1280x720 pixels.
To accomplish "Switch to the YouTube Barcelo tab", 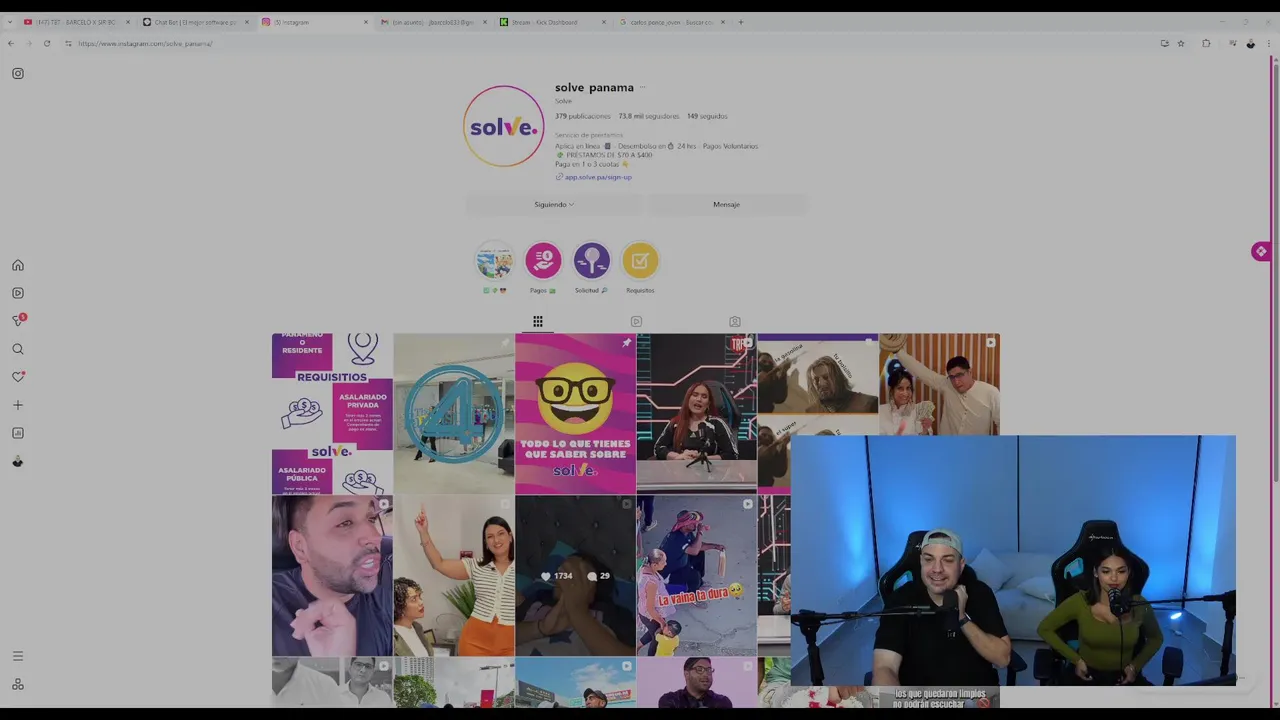I will tap(75, 22).
